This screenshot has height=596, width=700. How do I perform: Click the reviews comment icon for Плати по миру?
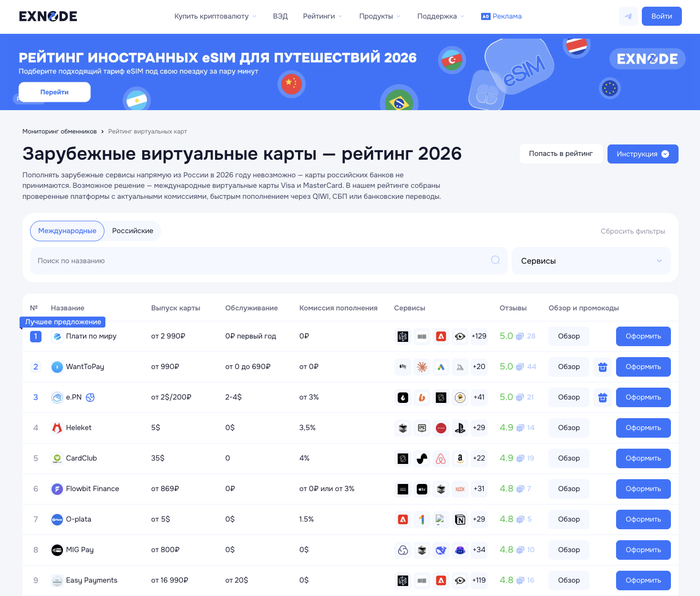tap(520, 337)
